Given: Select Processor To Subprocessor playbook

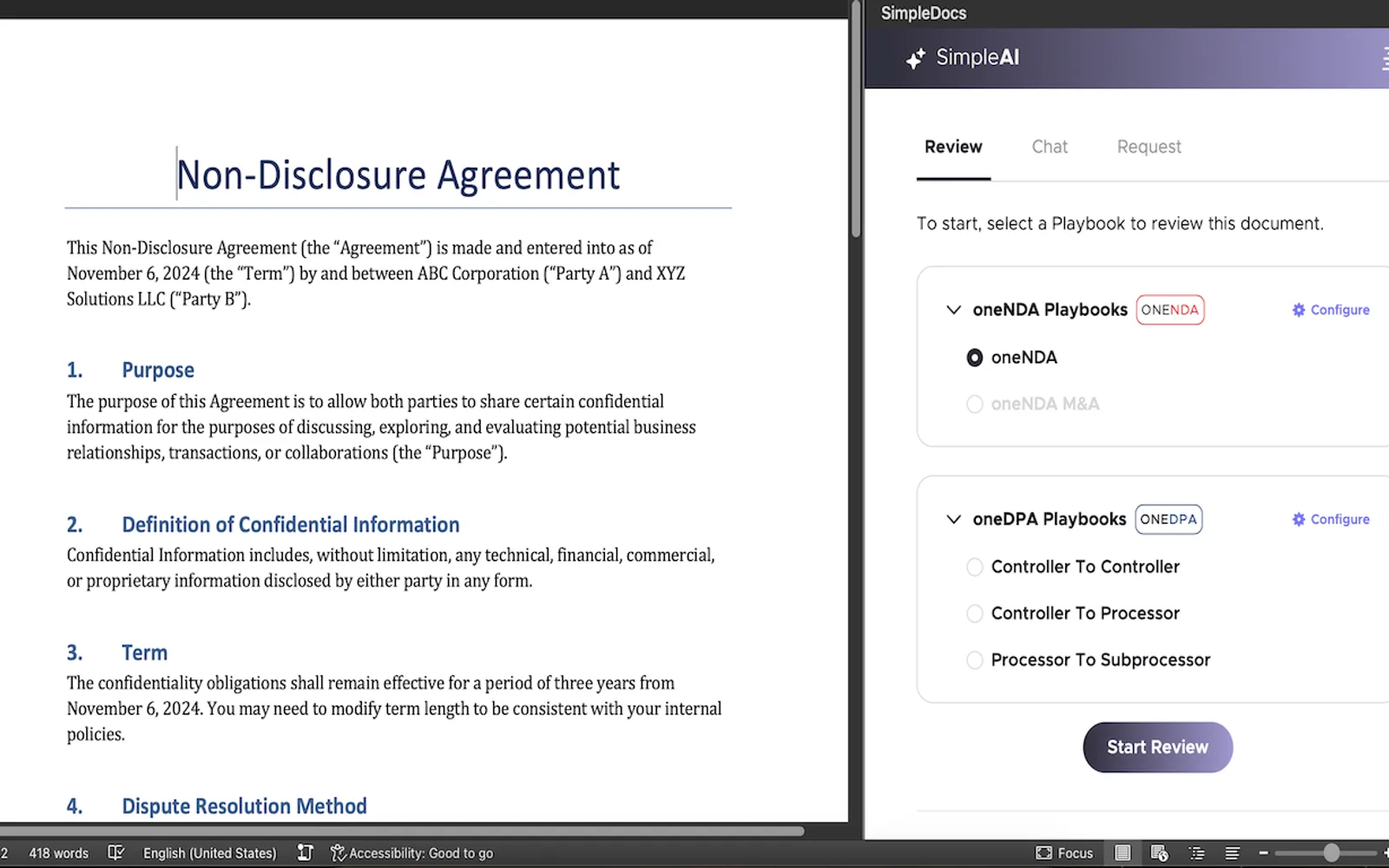Looking at the screenshot, I should (x=975, y=661).
